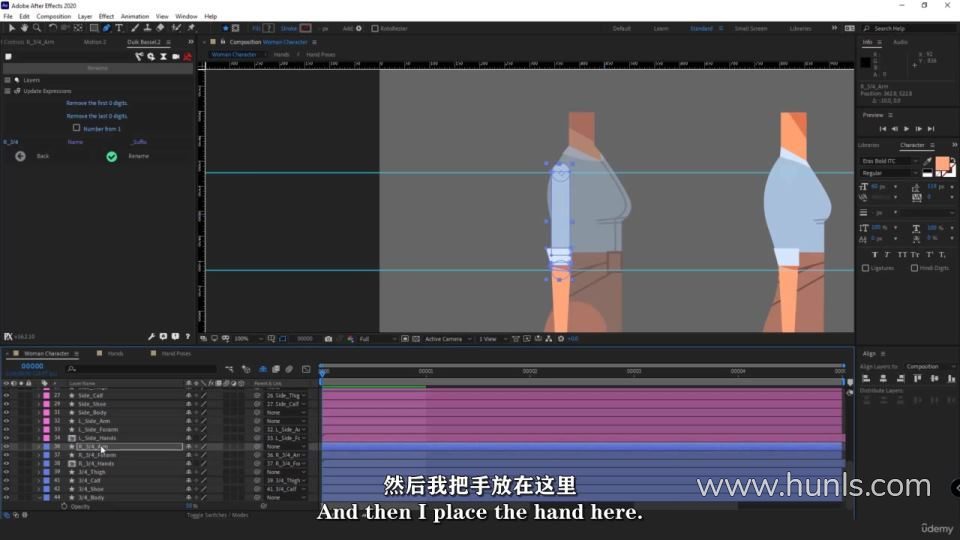Viewport: 960px width, 540px height.
Task: Step to the next frame in Preview
Action: click(x=919, y=129)
